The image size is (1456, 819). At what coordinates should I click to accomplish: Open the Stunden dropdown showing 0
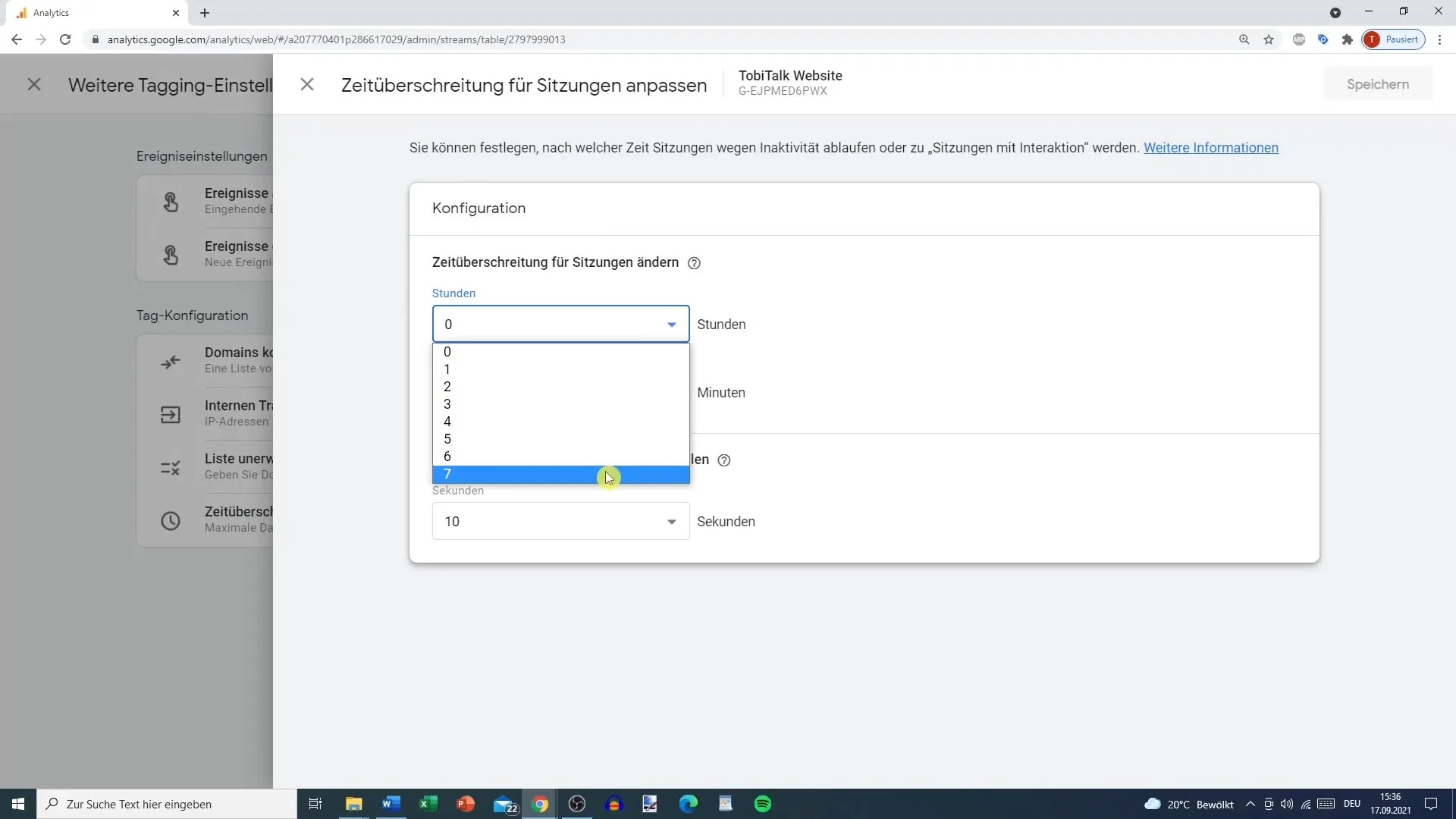(560, 325)
